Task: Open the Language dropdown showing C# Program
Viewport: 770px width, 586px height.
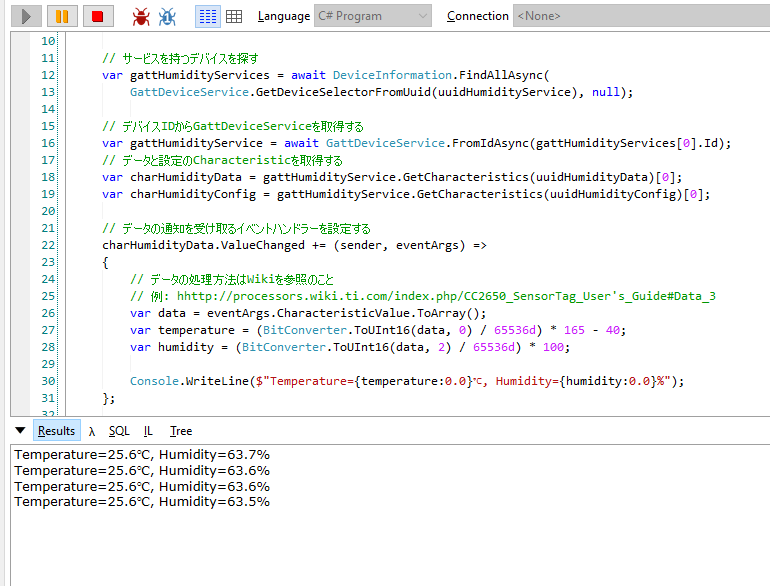Action: (373, 16)
